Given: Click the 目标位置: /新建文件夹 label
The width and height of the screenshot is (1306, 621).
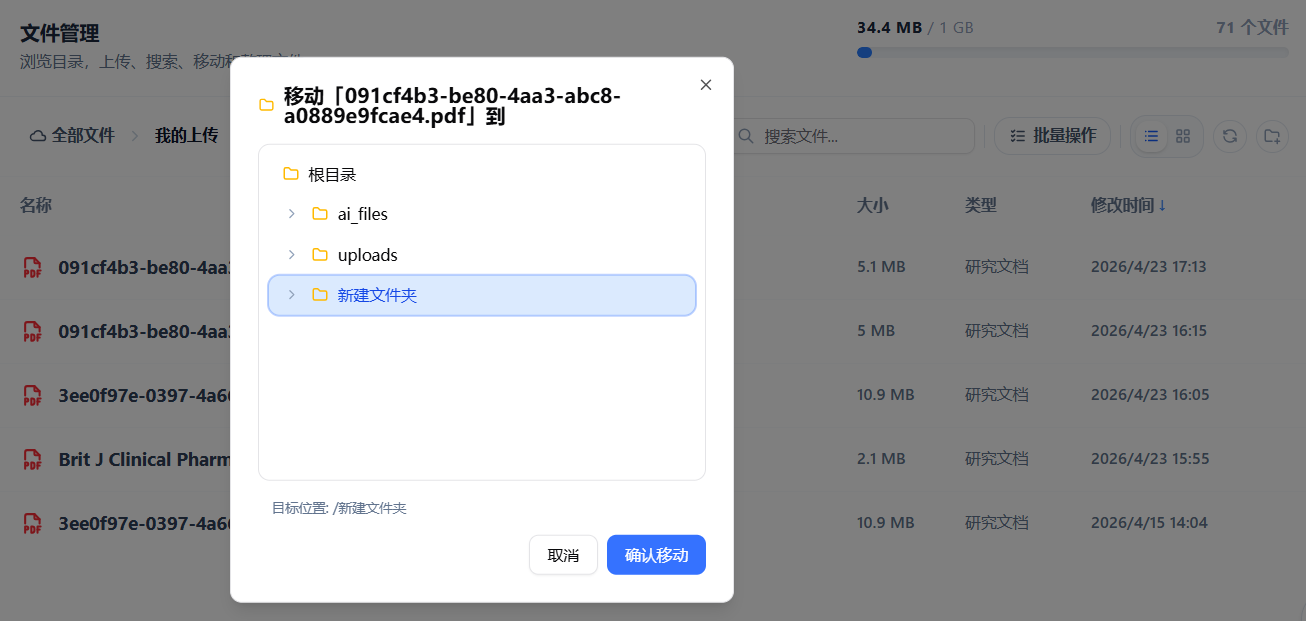Looking at the screenshot, I should click(x=339, y=508).
